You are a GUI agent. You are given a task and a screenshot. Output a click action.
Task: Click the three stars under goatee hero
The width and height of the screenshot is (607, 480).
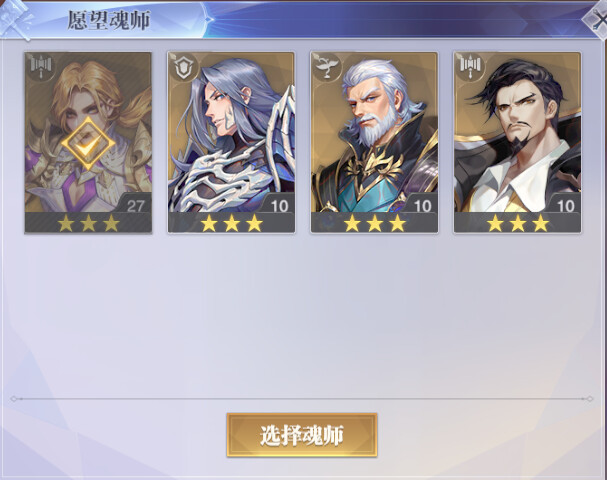tap(518, 223)
